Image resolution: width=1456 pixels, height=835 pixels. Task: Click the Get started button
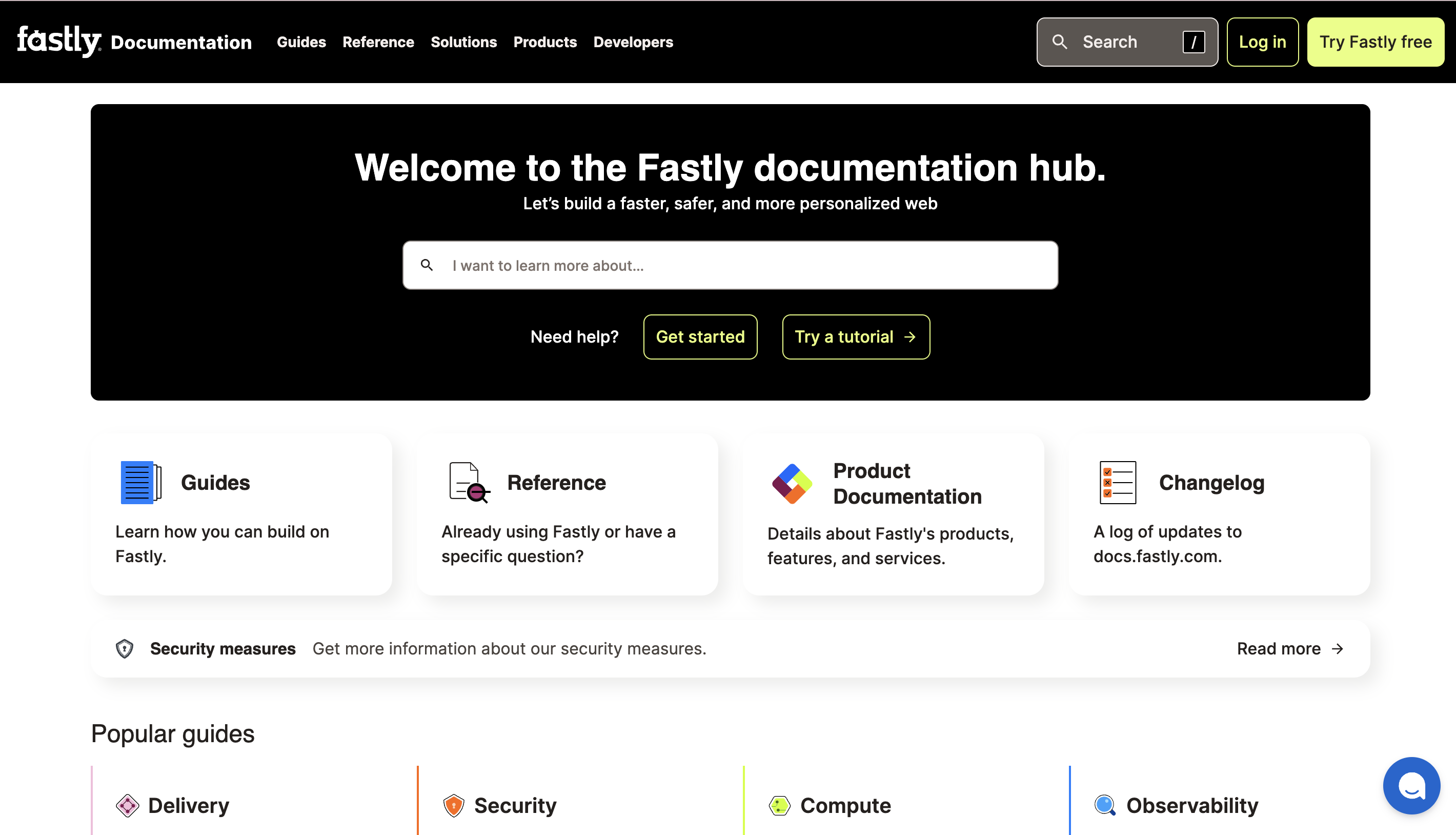pyautogui.click(x=700, y=336)
